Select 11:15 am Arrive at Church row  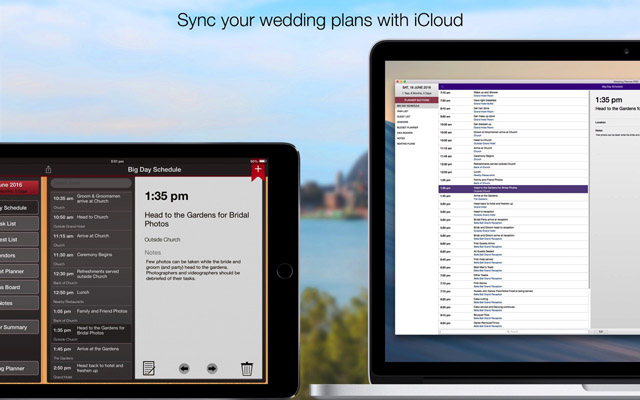[91, 239]
